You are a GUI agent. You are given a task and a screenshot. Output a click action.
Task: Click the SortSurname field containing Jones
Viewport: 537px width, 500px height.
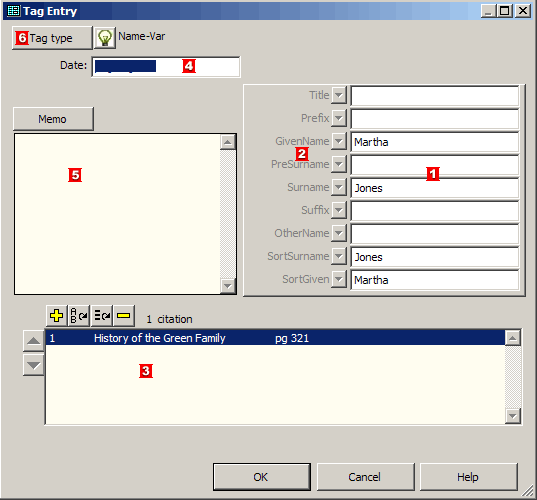pos(435,257)
